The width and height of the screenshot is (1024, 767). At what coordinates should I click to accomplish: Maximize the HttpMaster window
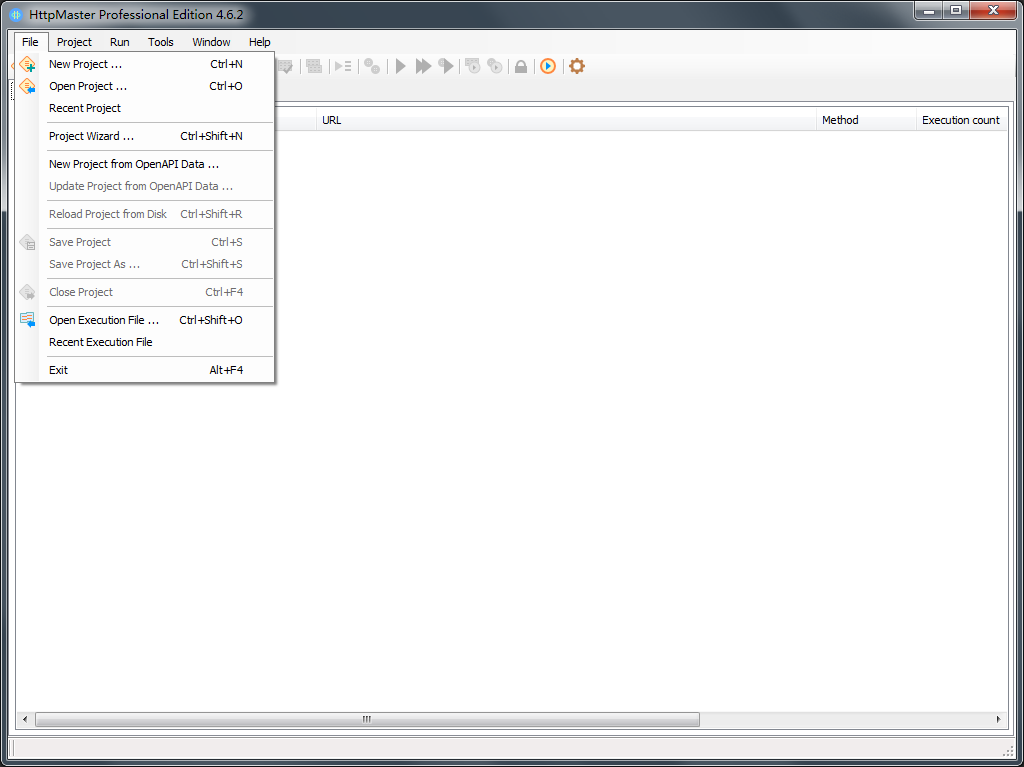pyautogui.click(x=956, y=11)
